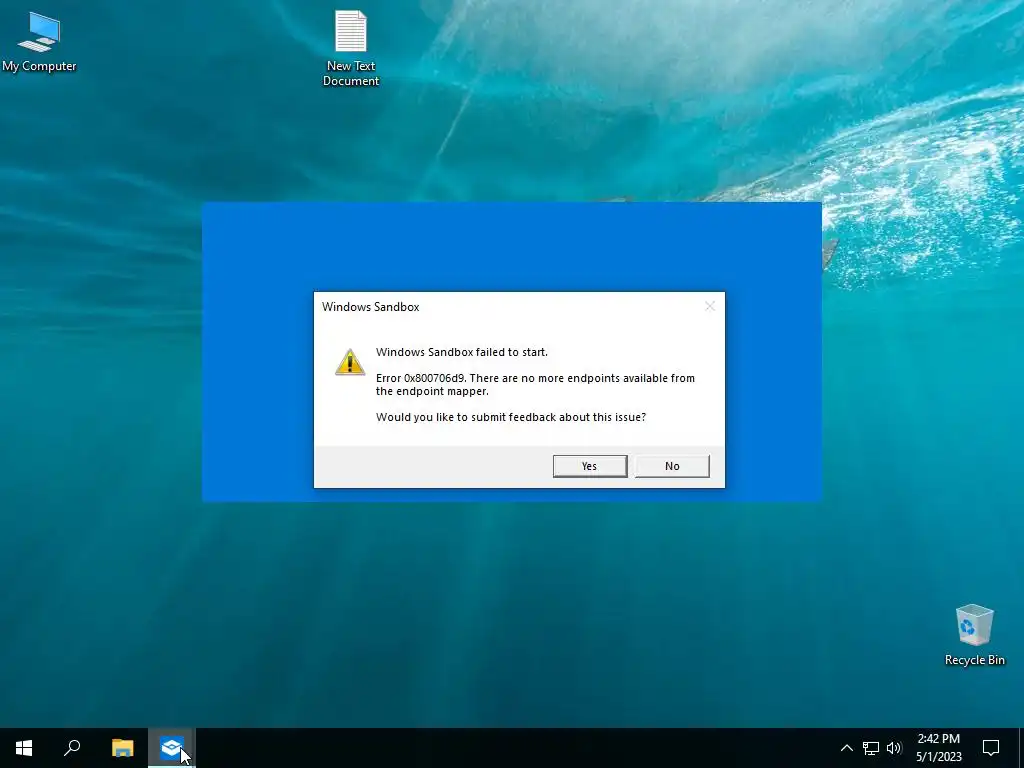The image size is (1024, 768).
Task: Open taskbar search magnifier
Action: tap(72, 748)
